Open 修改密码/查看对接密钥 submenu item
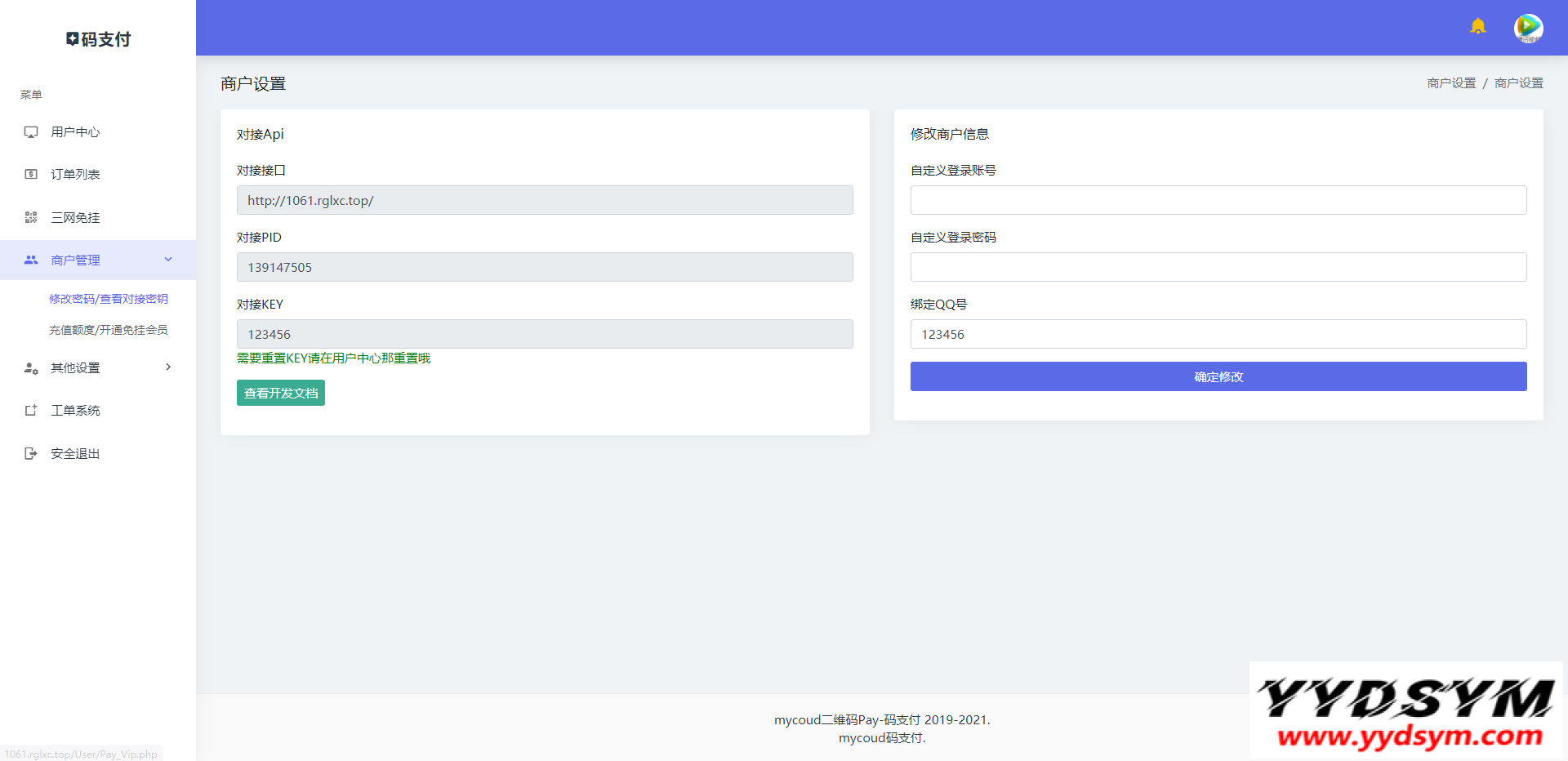The height and width of the screenshot is (761, 1568). click(x=109, y=299)
